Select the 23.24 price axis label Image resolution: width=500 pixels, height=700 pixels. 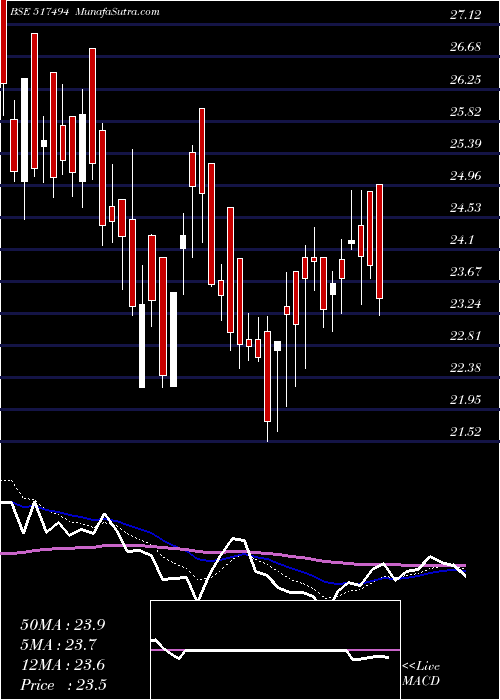tap(466, 304)
